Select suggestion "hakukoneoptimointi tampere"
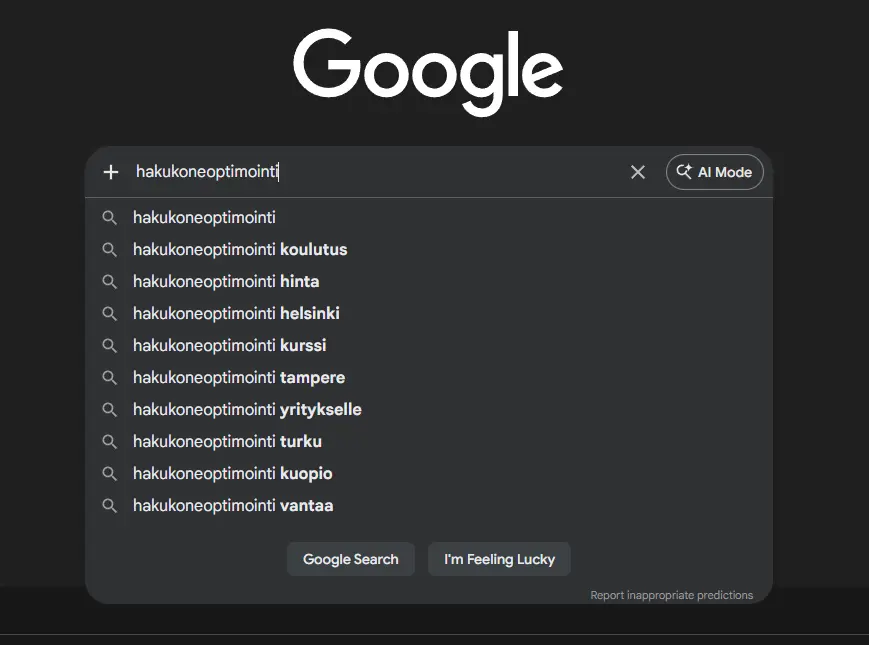The image size is (869, 645). tap(238, 377)
